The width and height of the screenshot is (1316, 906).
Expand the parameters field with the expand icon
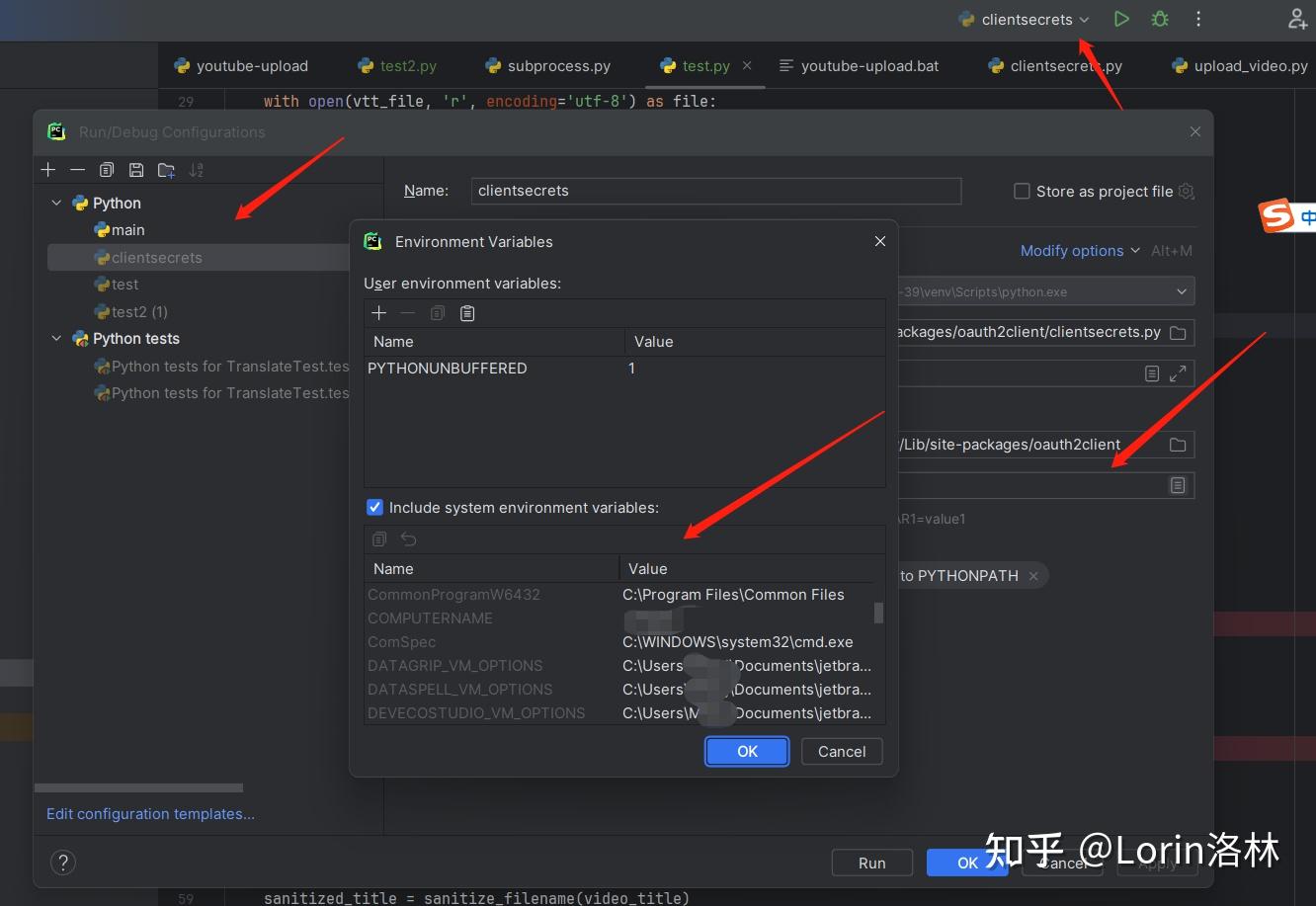pos(1178,373)
